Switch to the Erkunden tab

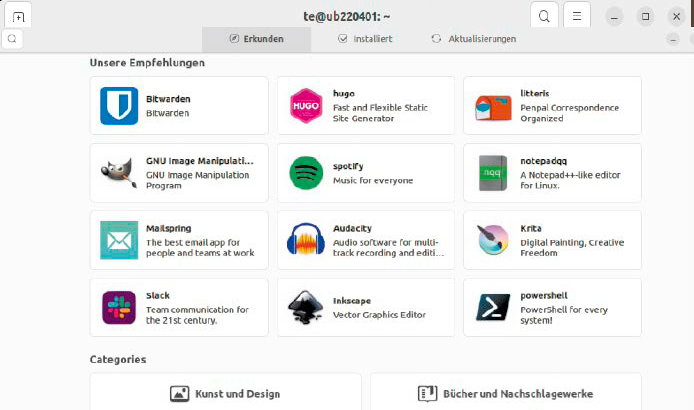click(257, 39)
